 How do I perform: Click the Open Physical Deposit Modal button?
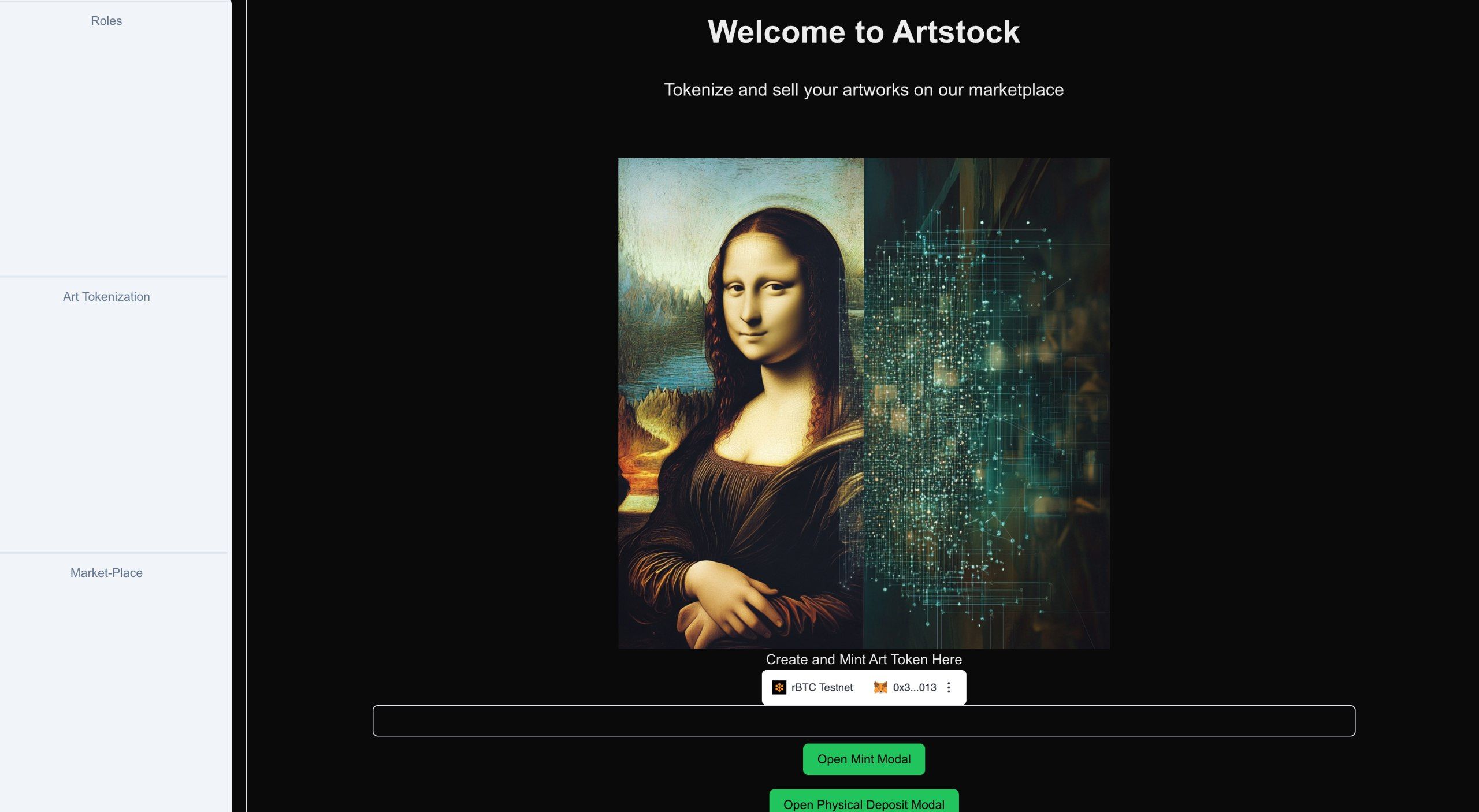coord(864,802)
